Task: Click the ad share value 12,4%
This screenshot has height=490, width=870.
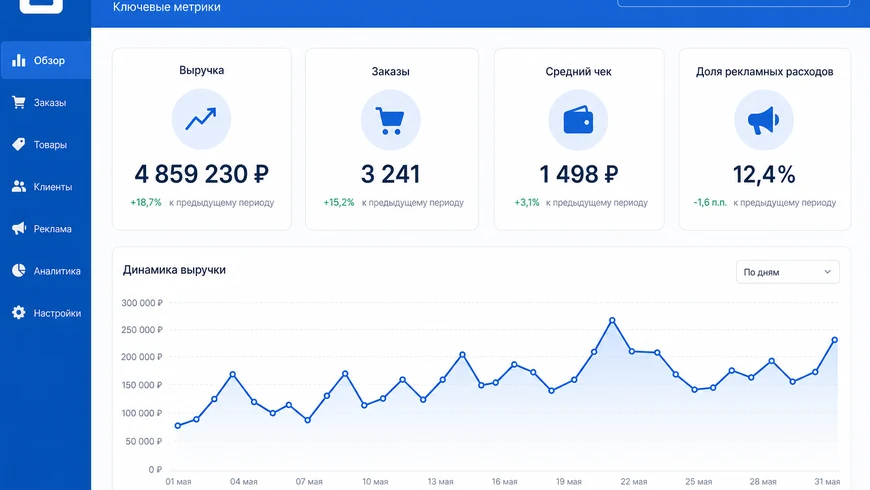Action: 764,174
